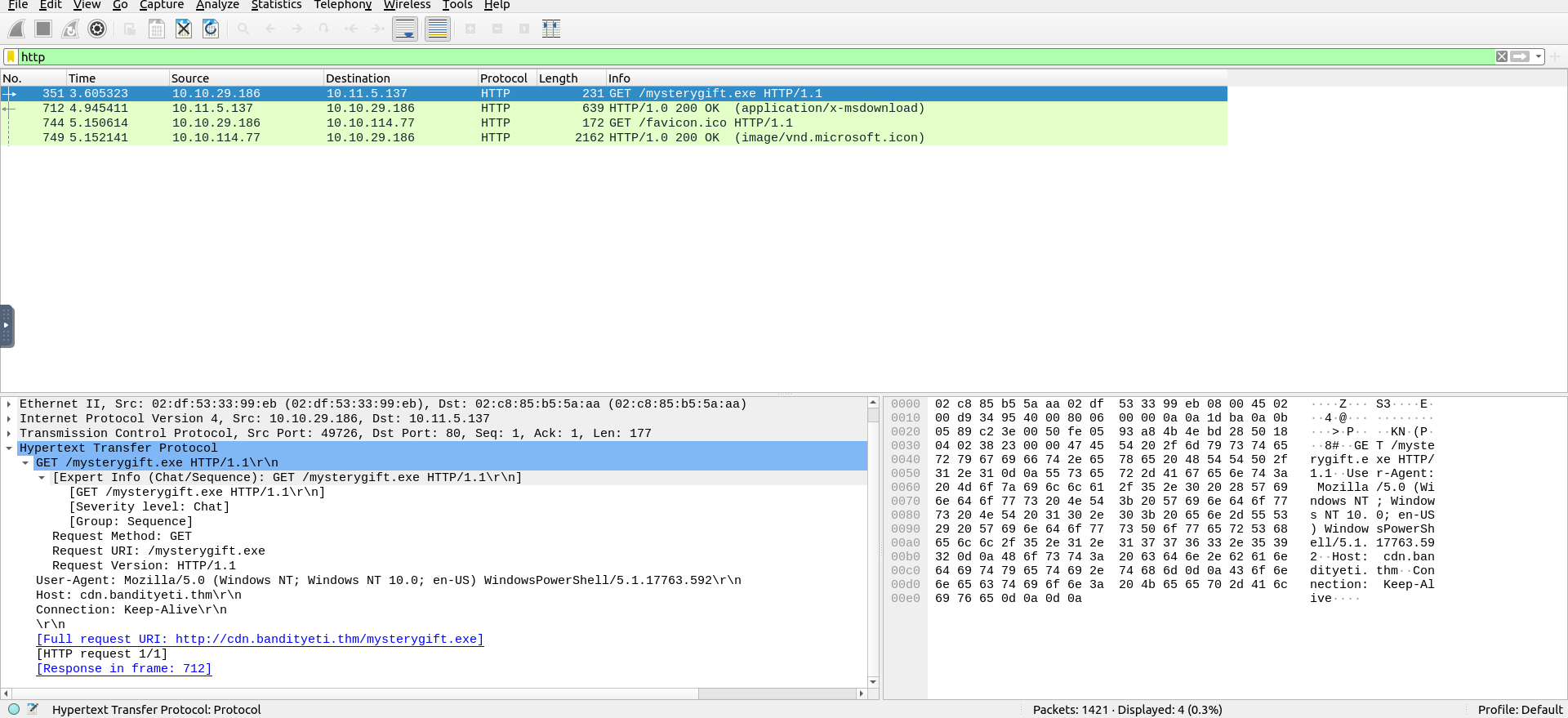Image resolution: width=1568 pixels, height=718 pixels.
Task: Click the capture options gear icon
Action: coord(97,29)
